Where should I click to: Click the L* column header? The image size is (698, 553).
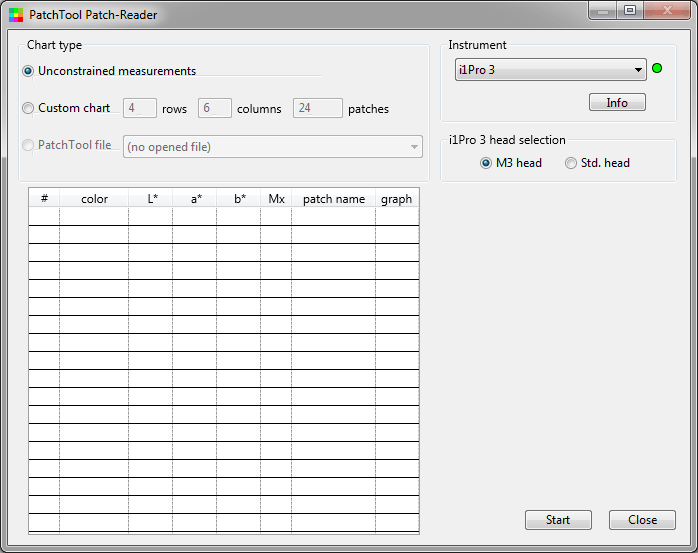152,199
